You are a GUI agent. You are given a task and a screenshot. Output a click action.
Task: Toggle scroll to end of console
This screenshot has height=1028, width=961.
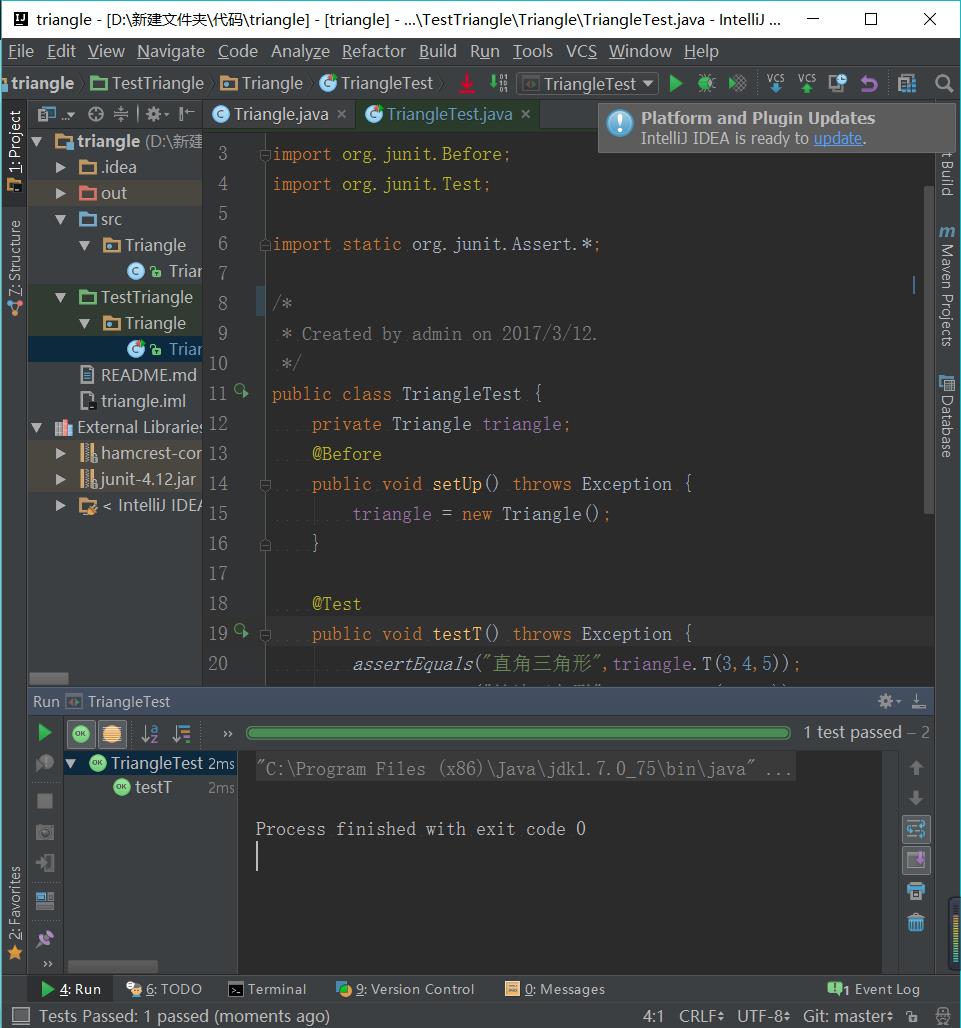click(916, 860)
